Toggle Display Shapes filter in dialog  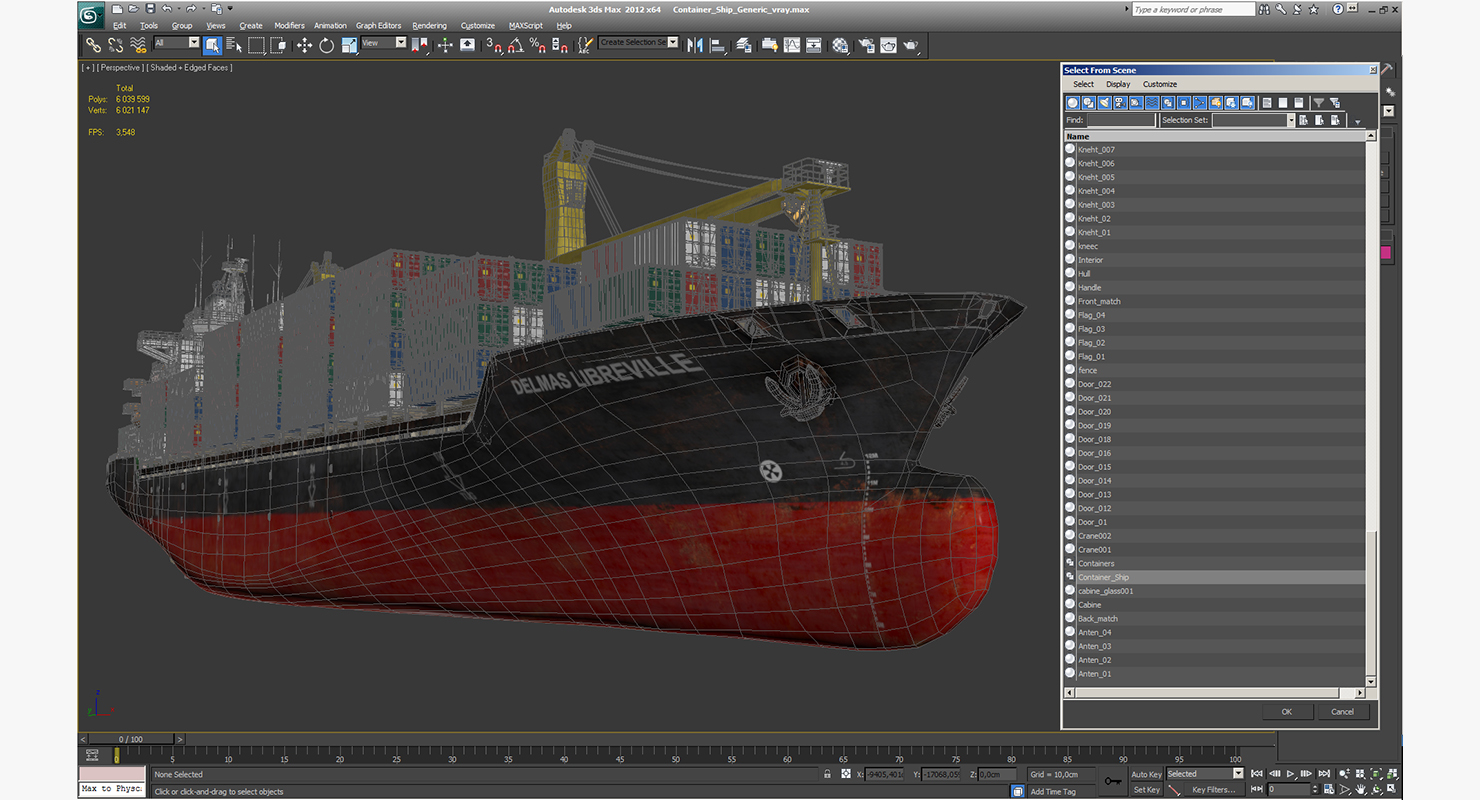(x=1089, y=102)
